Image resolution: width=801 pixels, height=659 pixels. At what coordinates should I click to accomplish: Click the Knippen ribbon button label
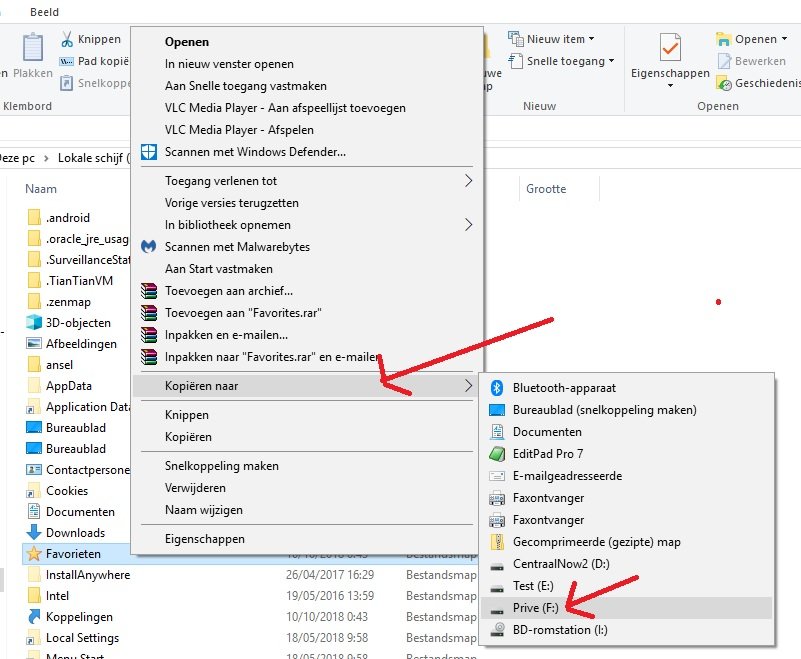pyautogui.click(x=99, y=39)
